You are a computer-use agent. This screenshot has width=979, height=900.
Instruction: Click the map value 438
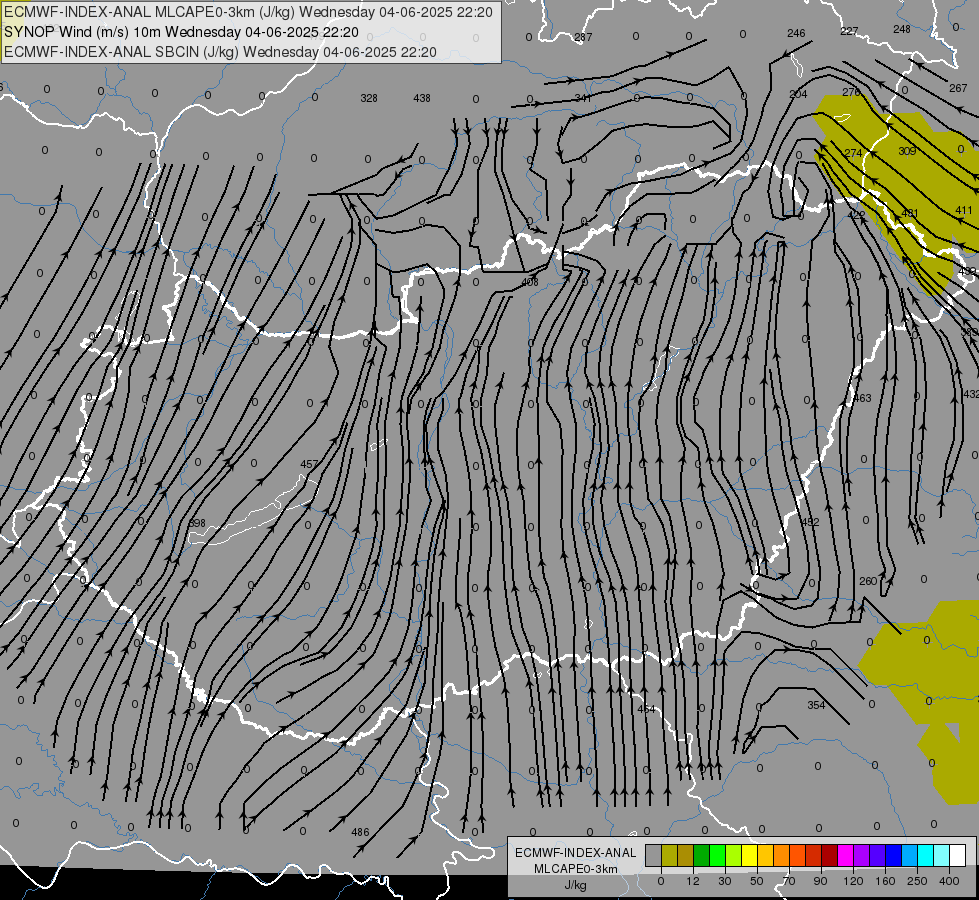[x=422, y=98]
